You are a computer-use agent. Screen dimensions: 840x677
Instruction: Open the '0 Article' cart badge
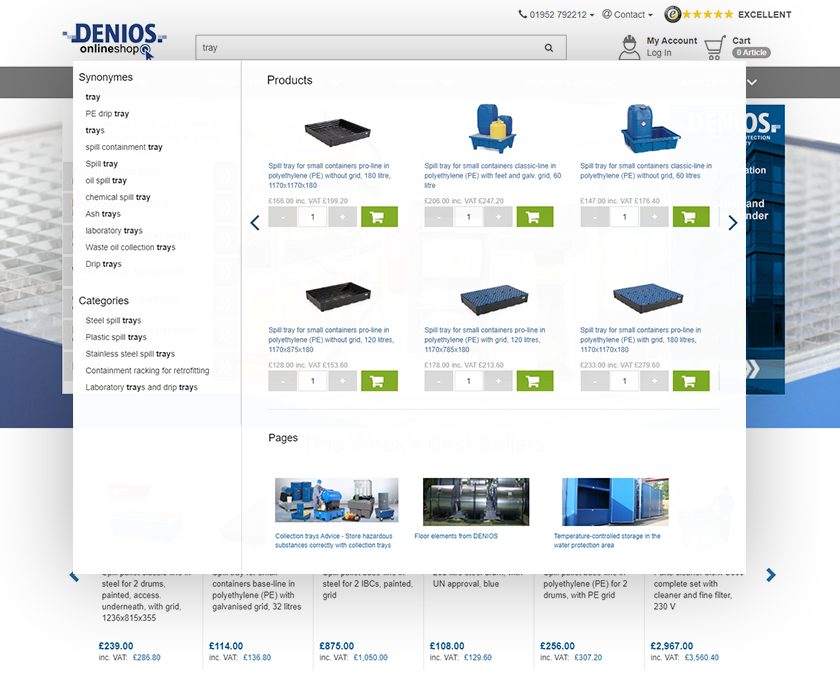point(751,52)
